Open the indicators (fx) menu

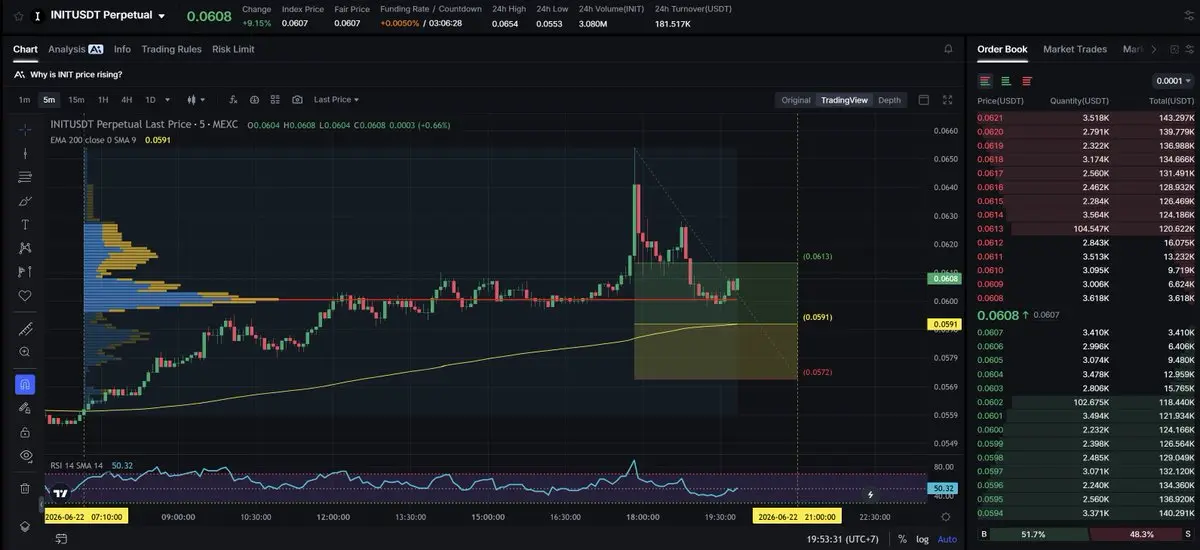[233, 100]
